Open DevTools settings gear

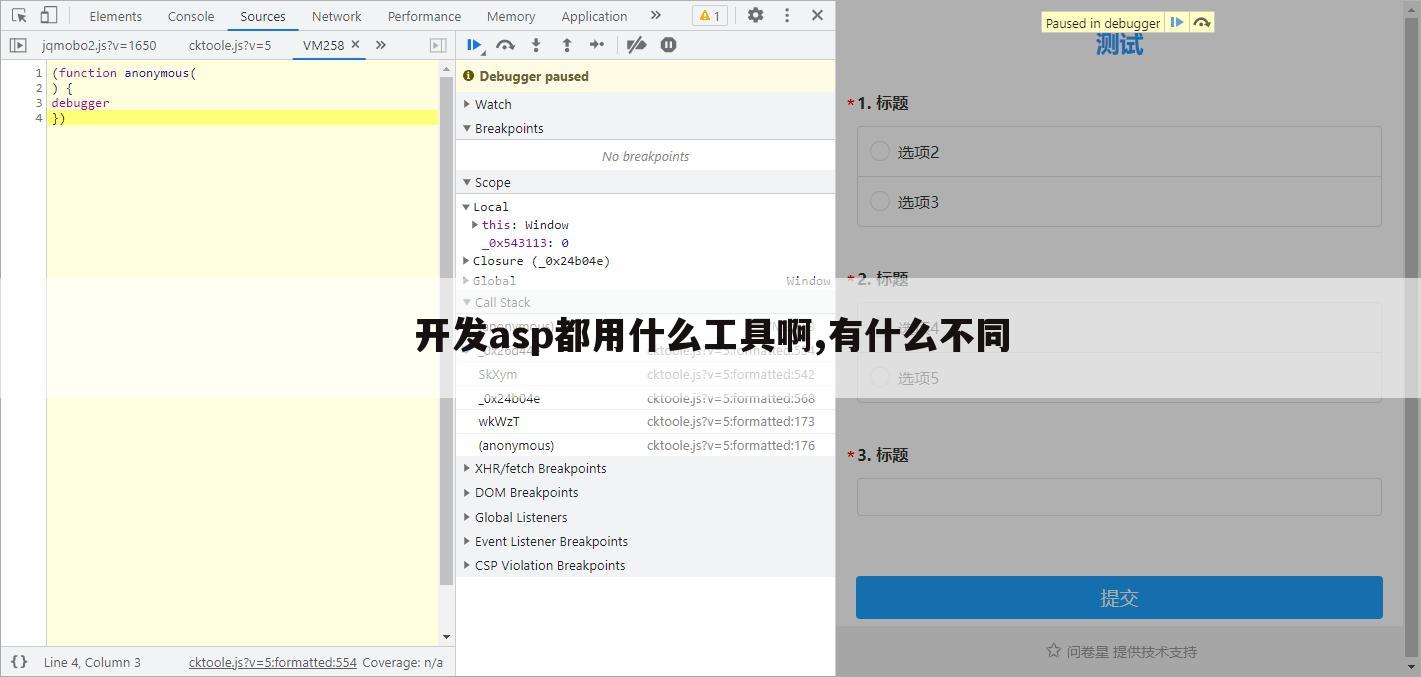tap(755, 15)
